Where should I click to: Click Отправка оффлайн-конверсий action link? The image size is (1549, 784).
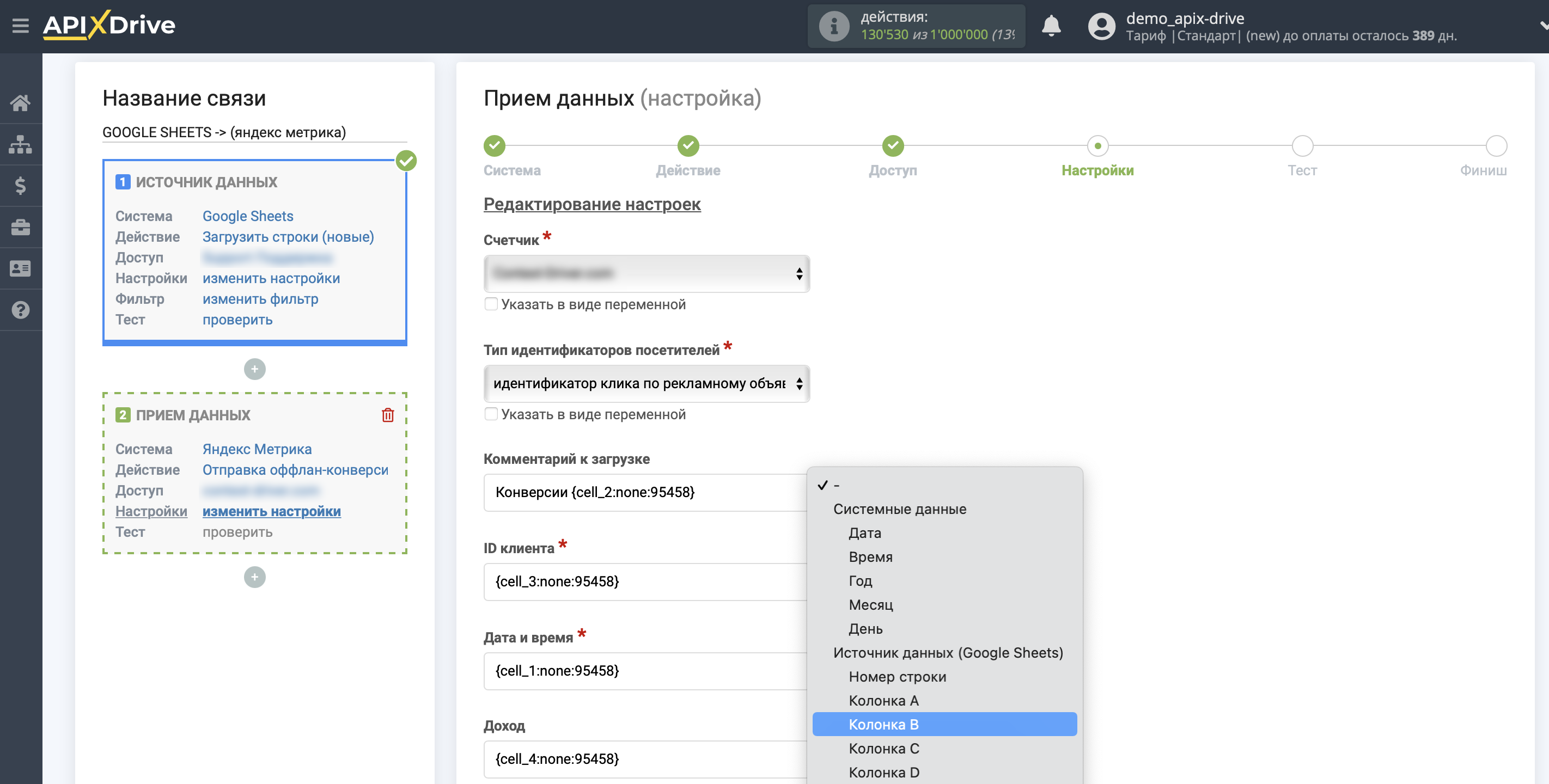[x=295, y=469]
